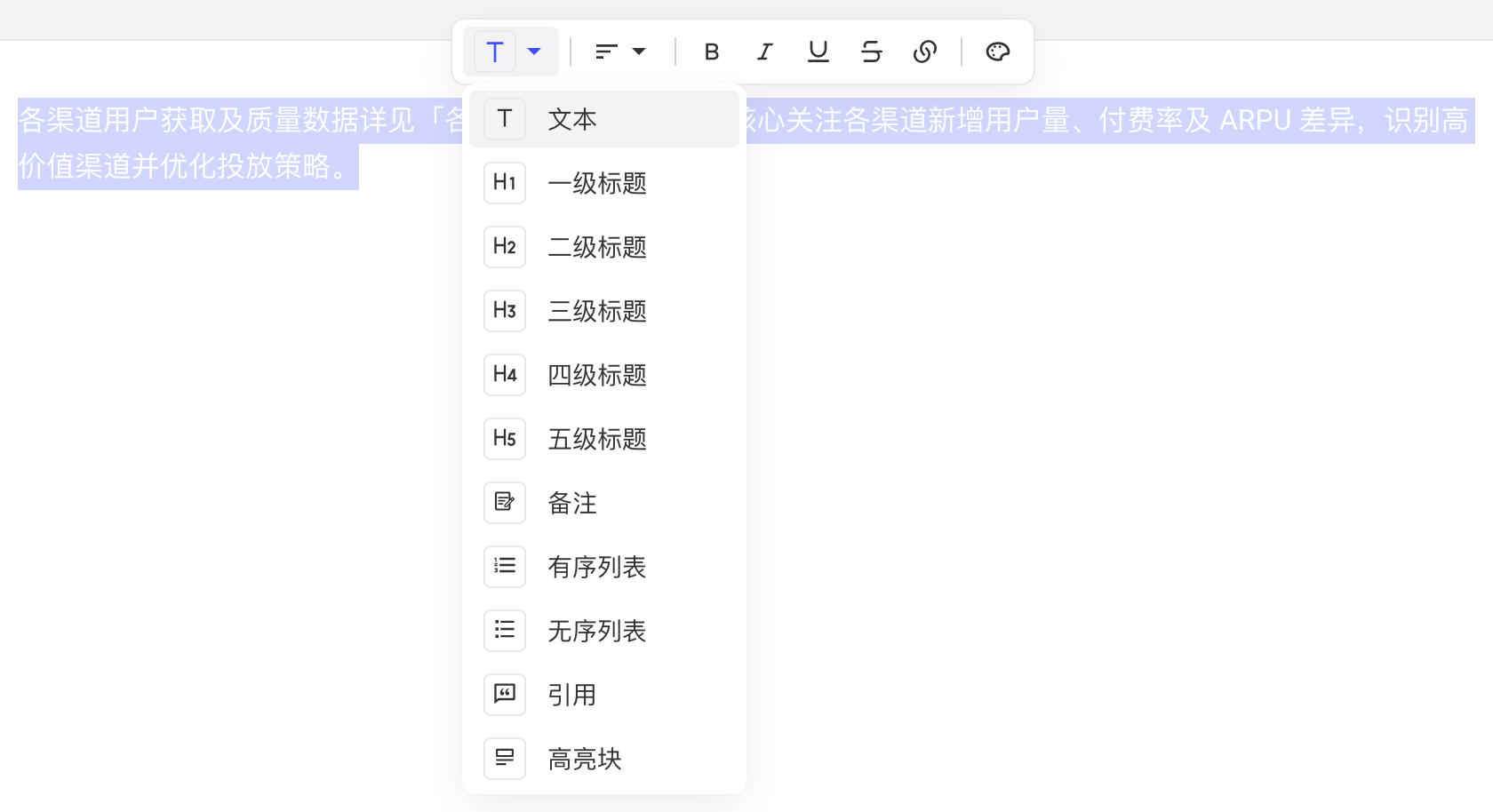Click the numbered list icon
Viewport: 1493px width, 812px height.
[x=505, y=567]
